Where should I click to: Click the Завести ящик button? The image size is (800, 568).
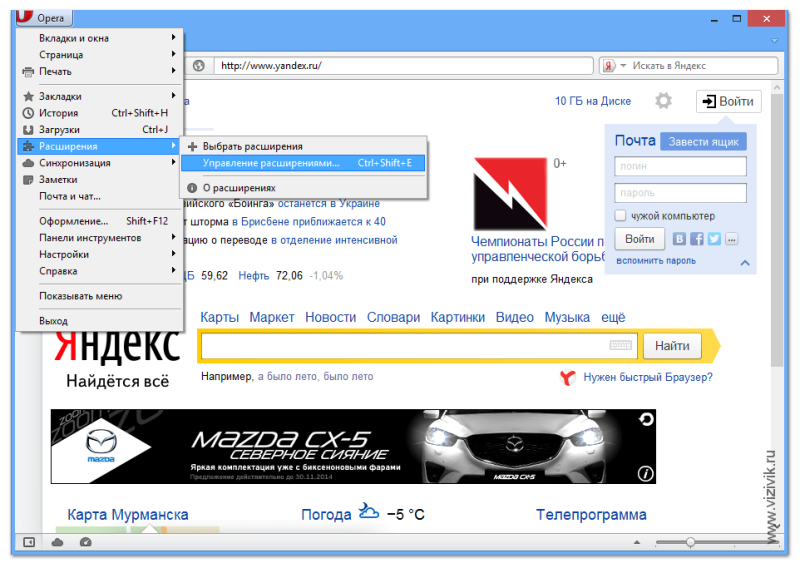coord(704,142)
